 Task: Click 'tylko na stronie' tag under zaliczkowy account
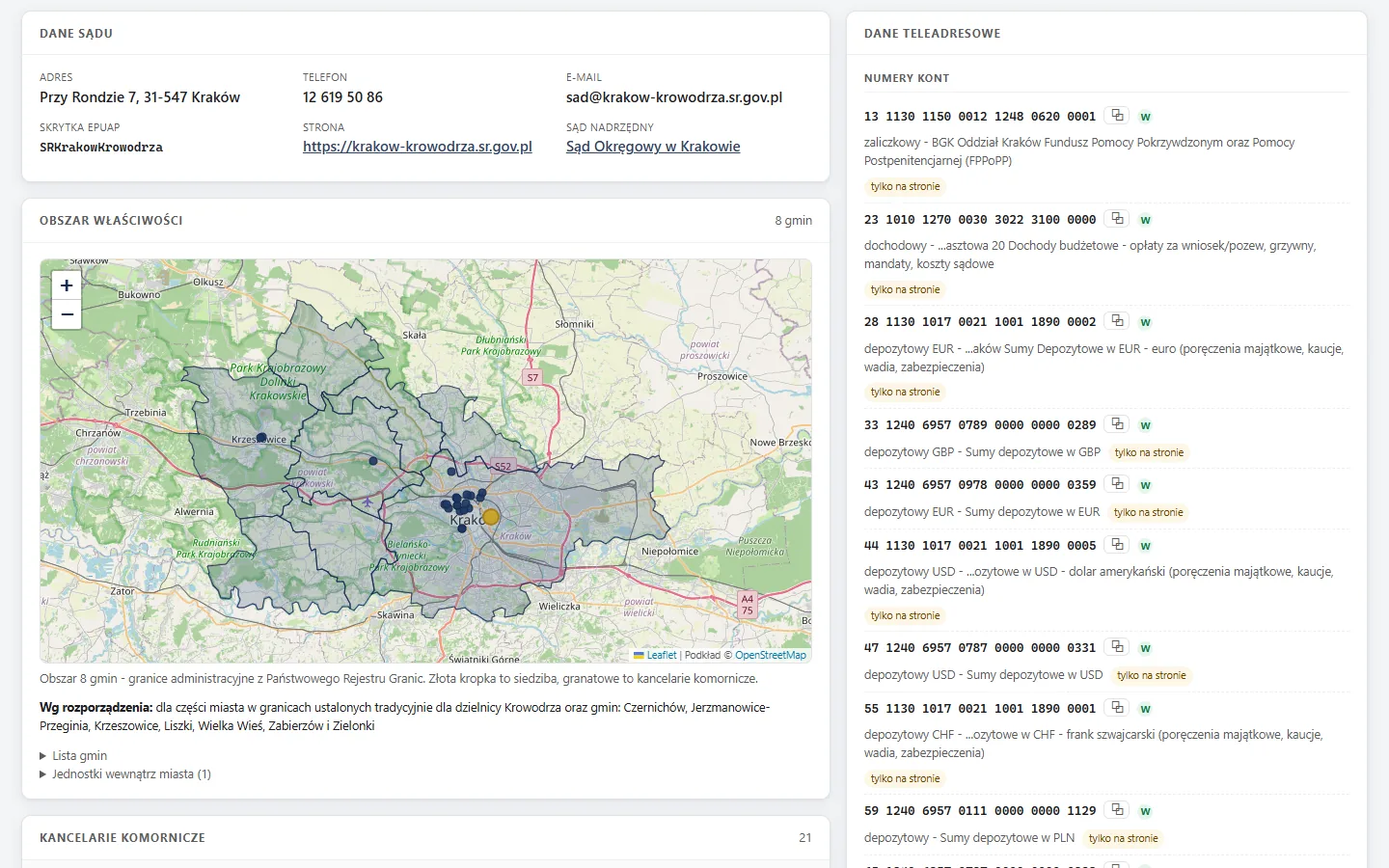(x=905, y=186)
